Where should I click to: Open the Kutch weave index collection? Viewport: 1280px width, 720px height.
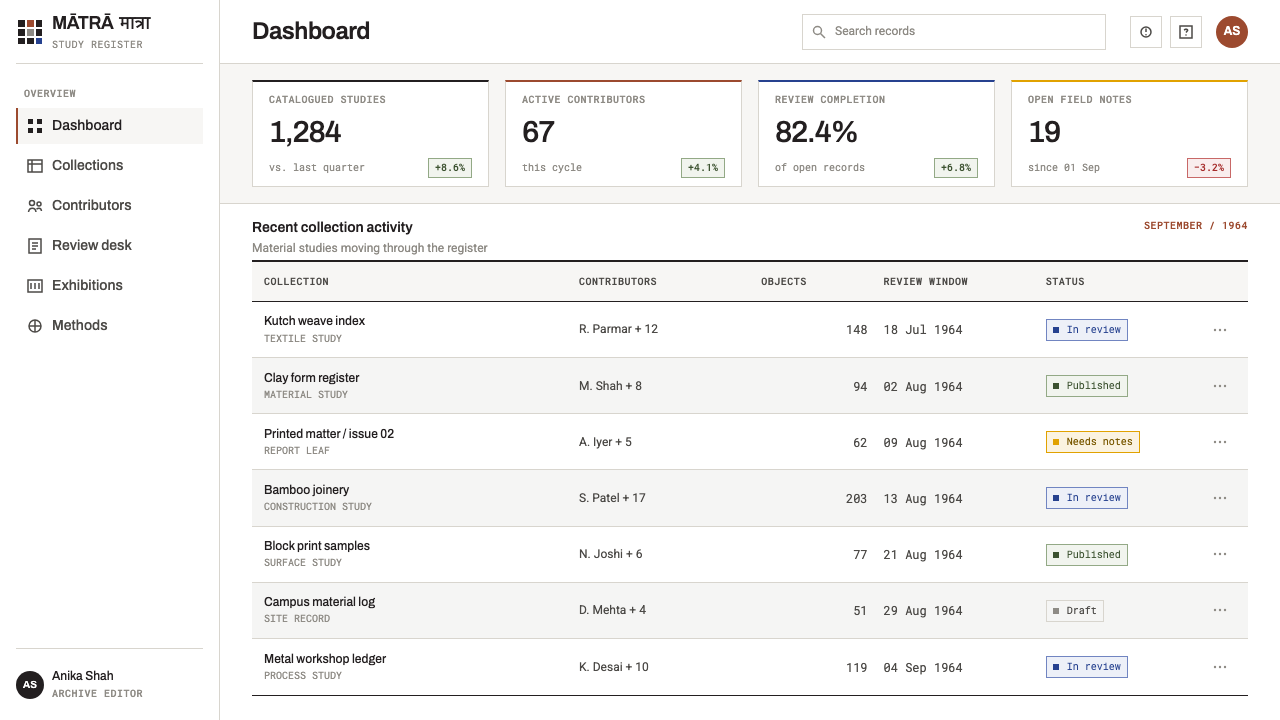point(314,321)
